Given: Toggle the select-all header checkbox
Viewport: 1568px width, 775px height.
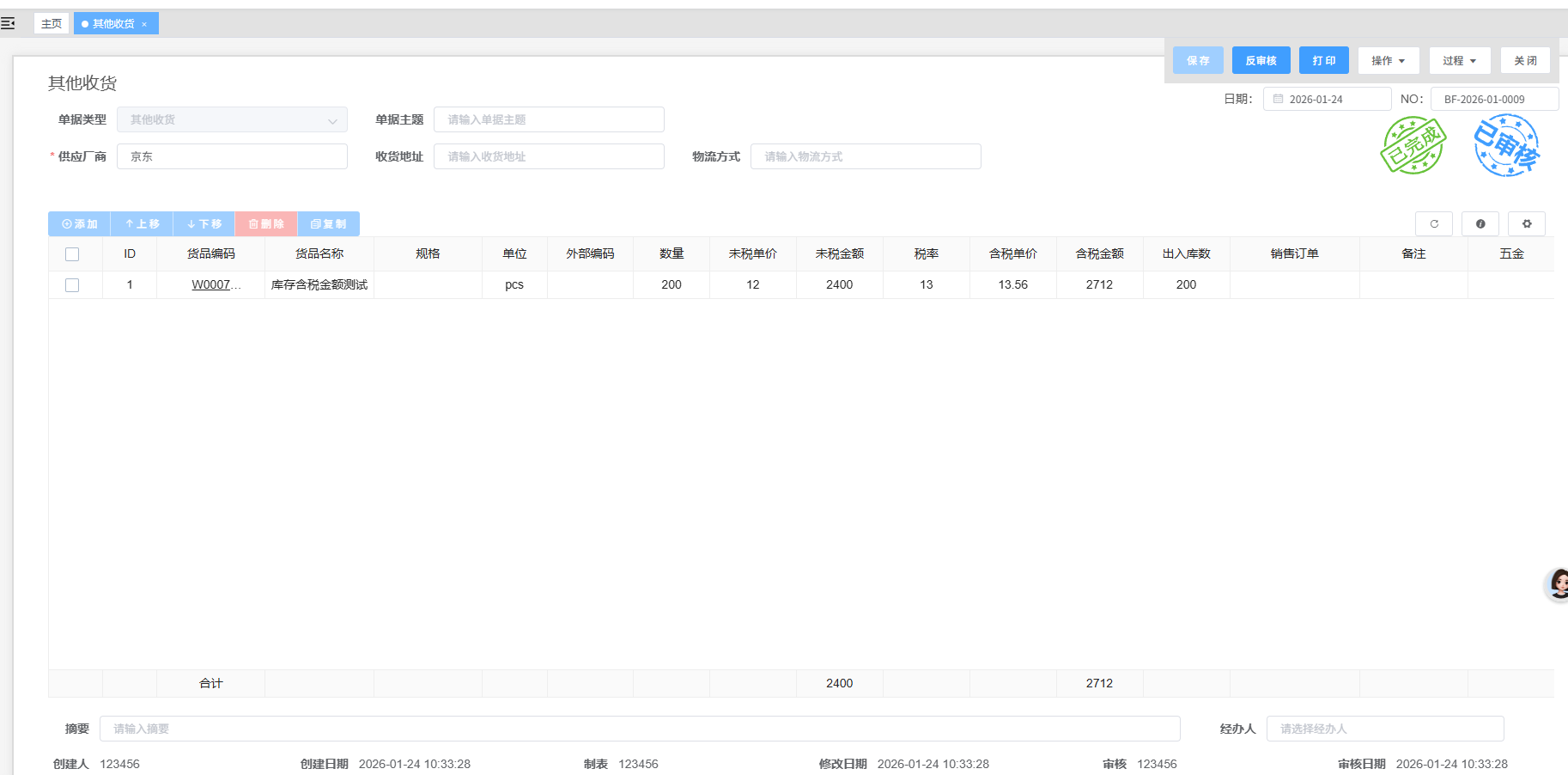Looking at the screenshot, I should tap(72, 254).
